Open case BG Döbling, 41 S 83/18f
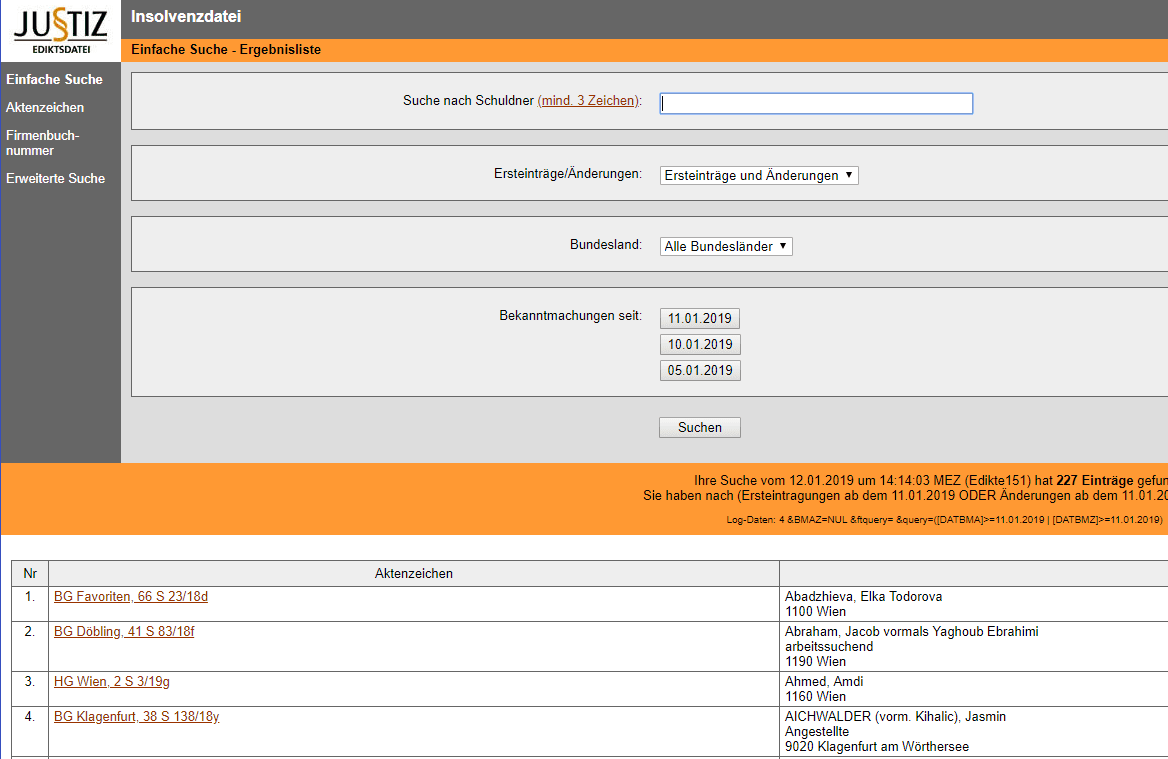 pos(124,632)
